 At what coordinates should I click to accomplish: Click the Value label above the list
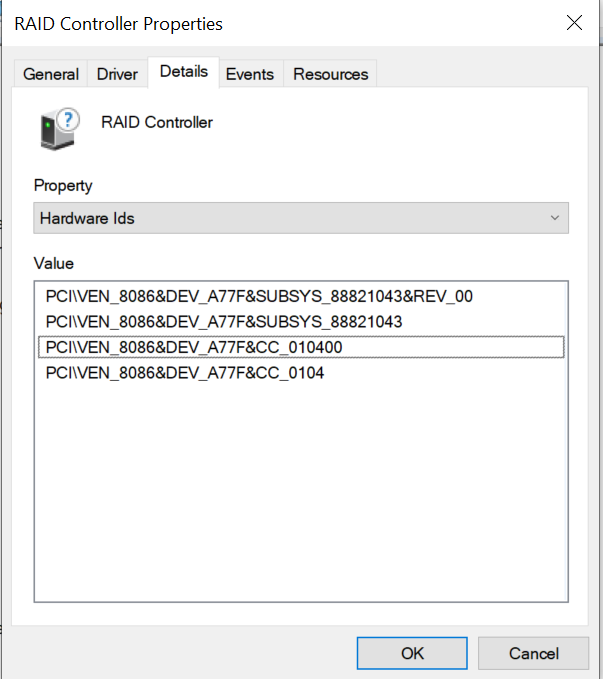(x=54, y=264)
